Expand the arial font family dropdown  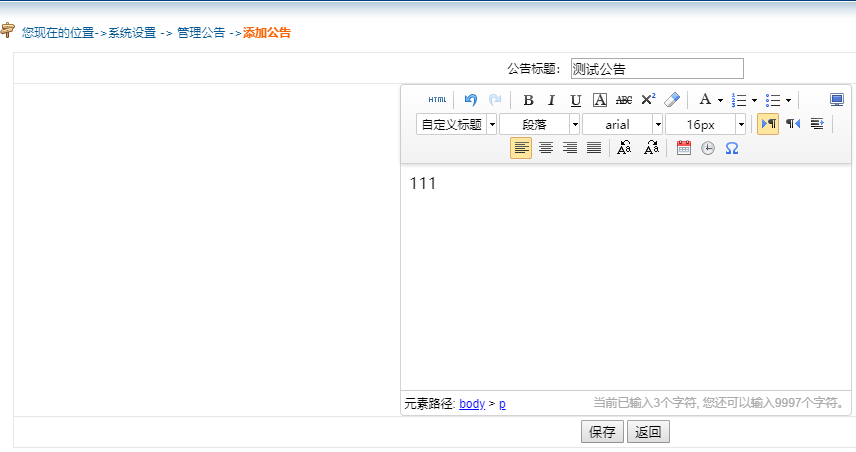point(623,124)
